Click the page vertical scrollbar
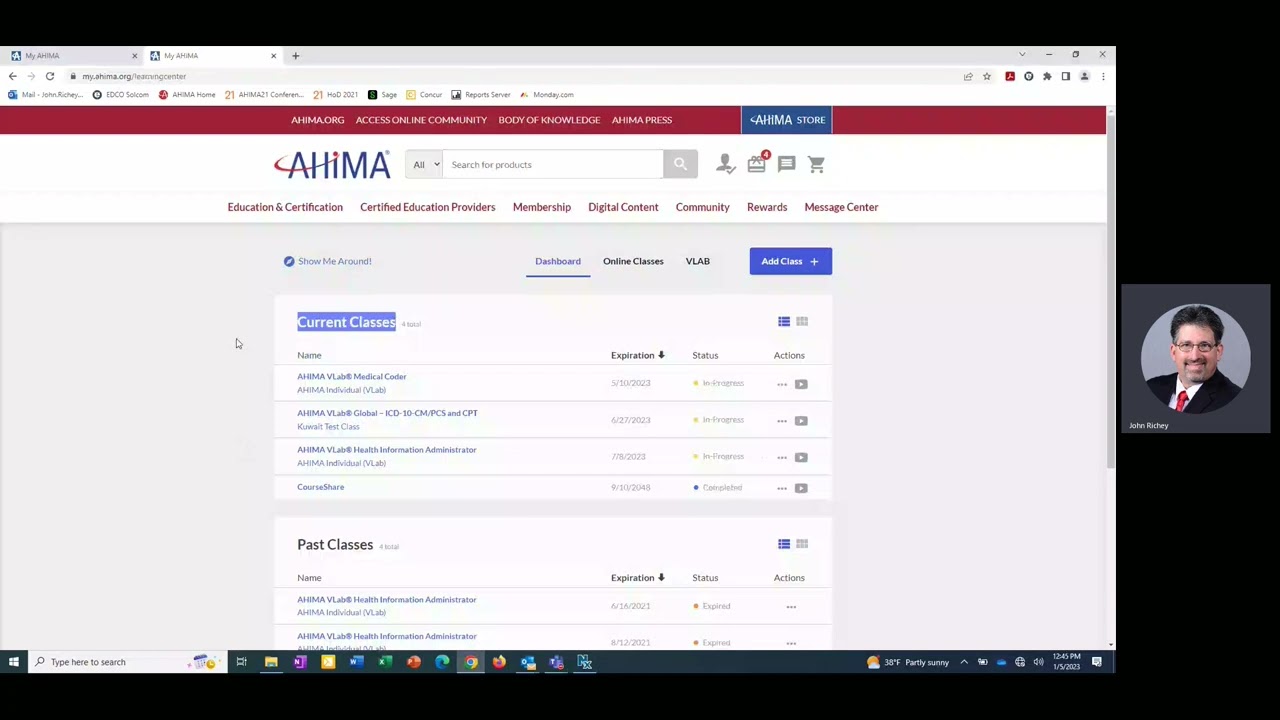The height and width of the screenshot is (720, 1280). click(1111, 290)
